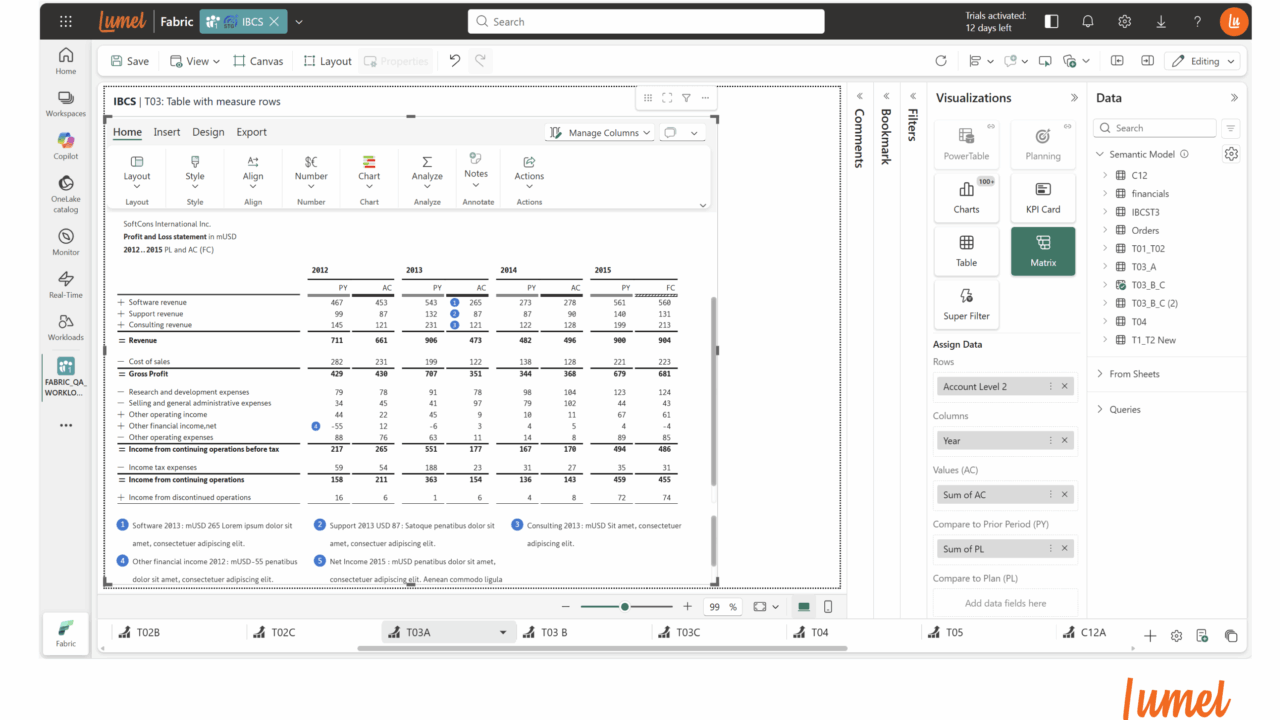
Task: Choose the KPI Card visualization
Action: 1042,196
